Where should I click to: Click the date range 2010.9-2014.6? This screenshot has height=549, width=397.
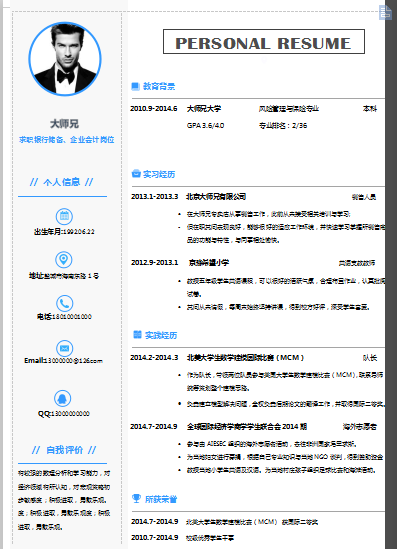coord(154,109)
